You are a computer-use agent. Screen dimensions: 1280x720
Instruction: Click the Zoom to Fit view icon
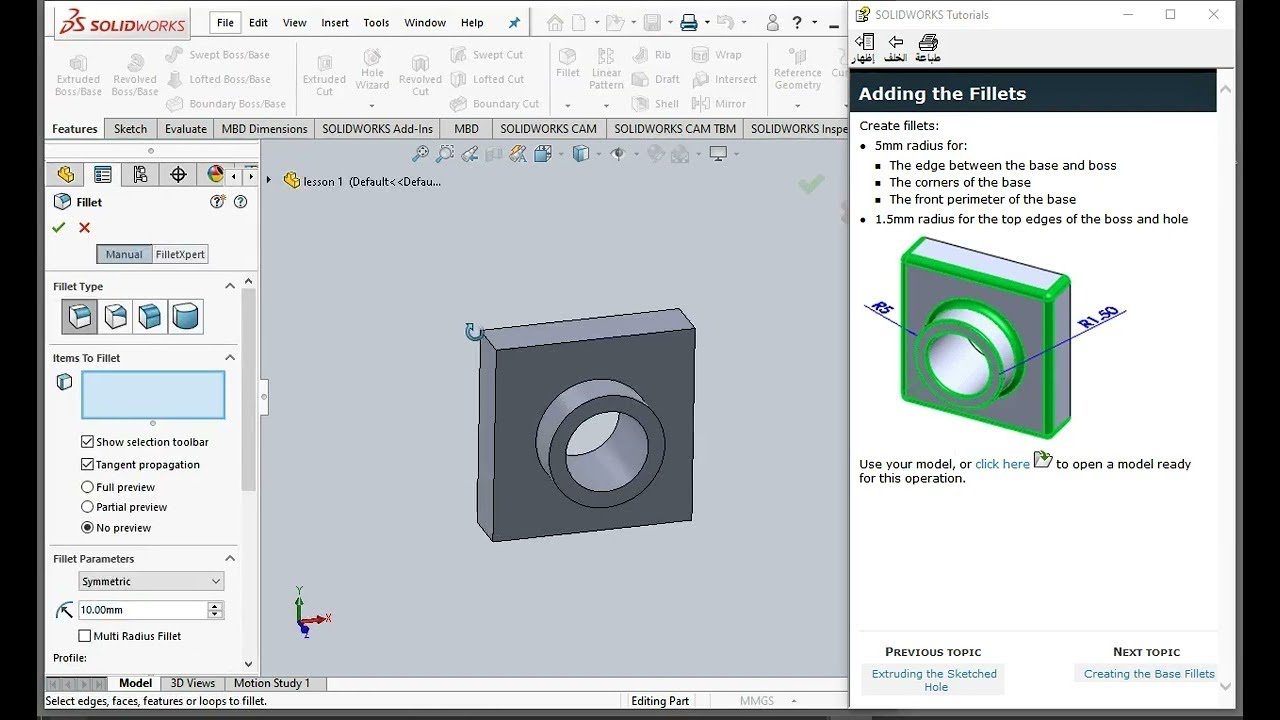point(421,154)
